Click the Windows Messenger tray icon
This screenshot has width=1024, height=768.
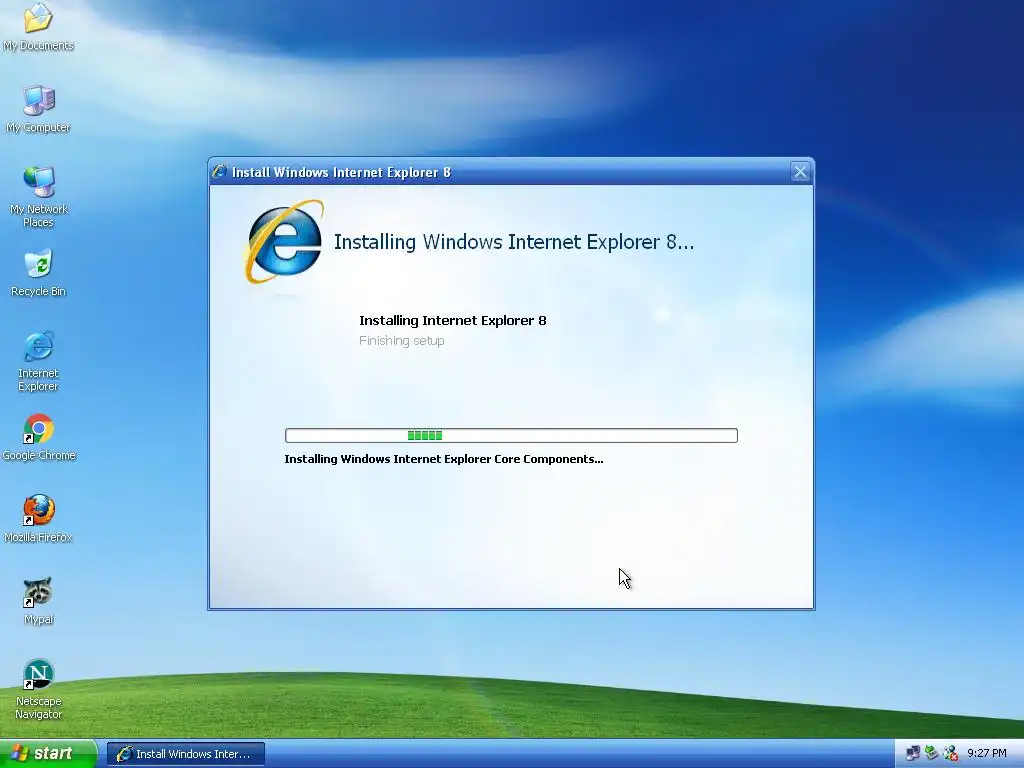click(951, 753)
